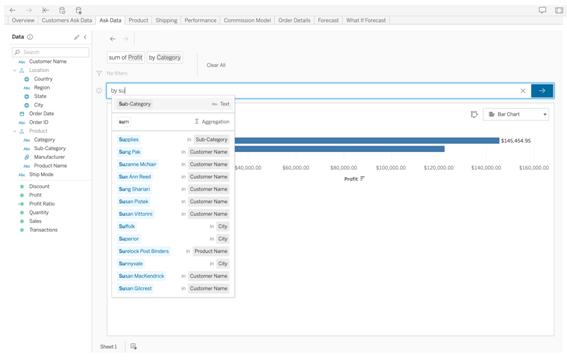Open the Overview tab

tap(23, 20)
